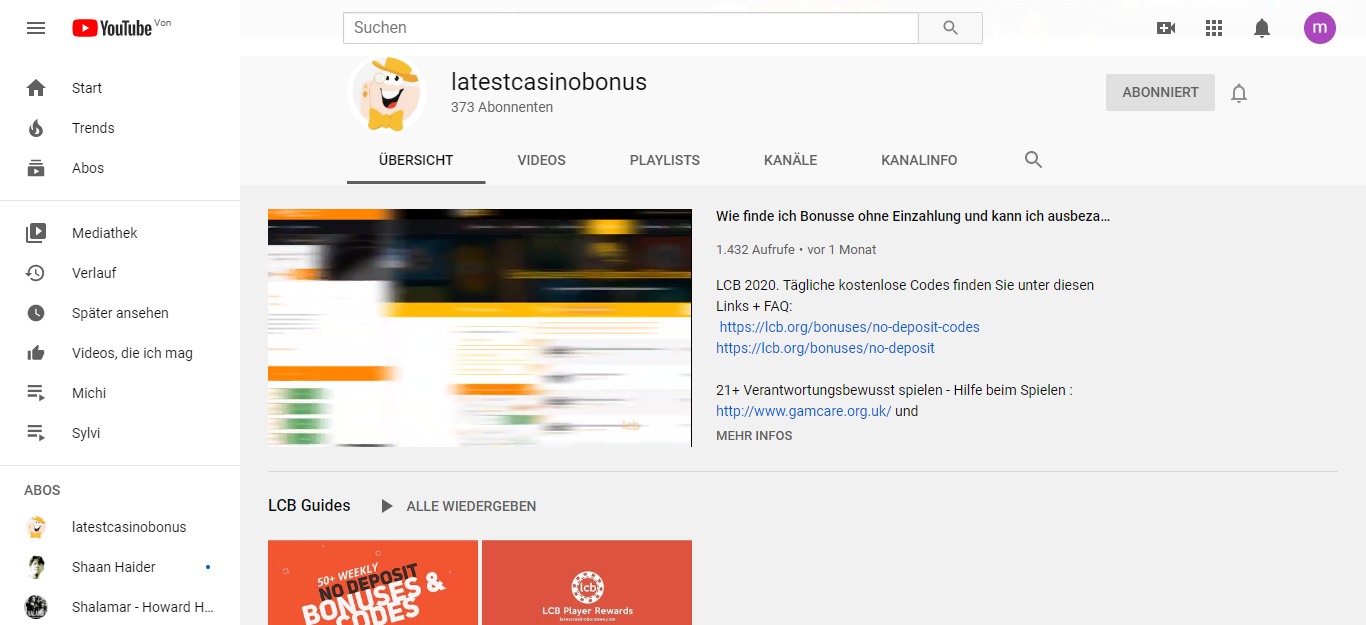
Task: Click the Abos subscriptions icon
Action: point(36,168)
